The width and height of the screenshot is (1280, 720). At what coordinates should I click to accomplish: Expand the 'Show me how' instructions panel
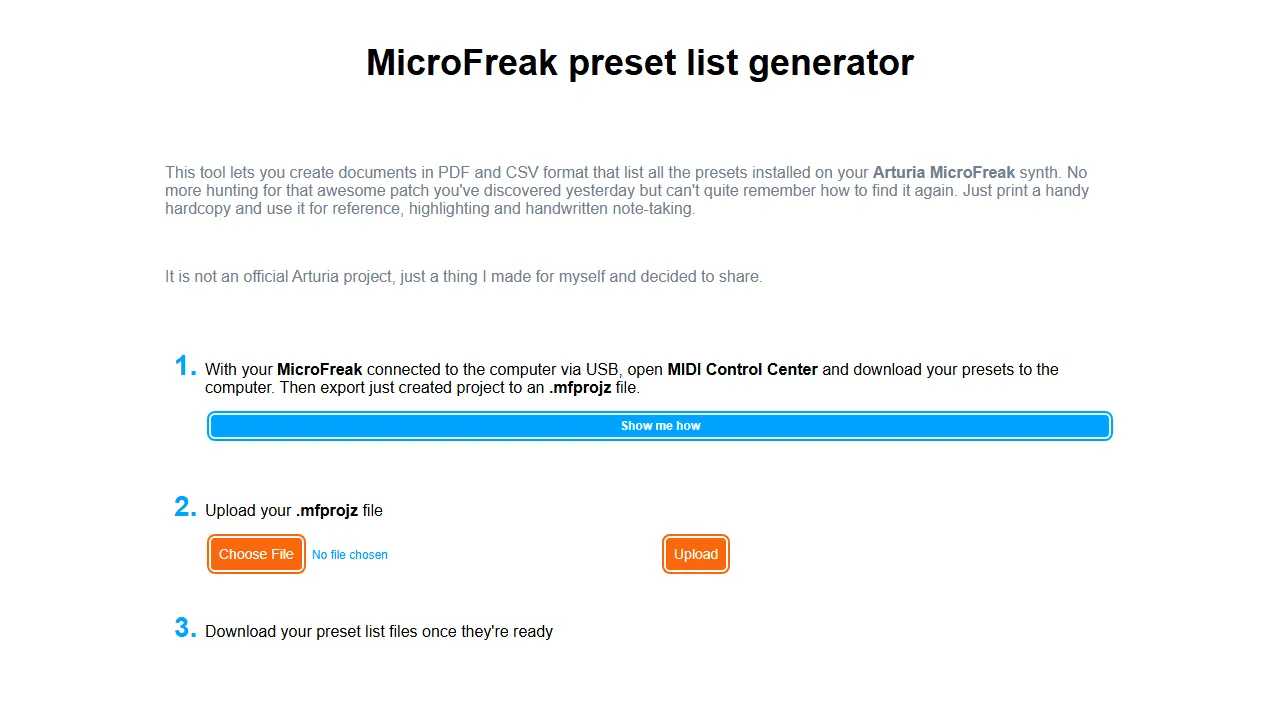pyautogui.click(x=659, y=425)
